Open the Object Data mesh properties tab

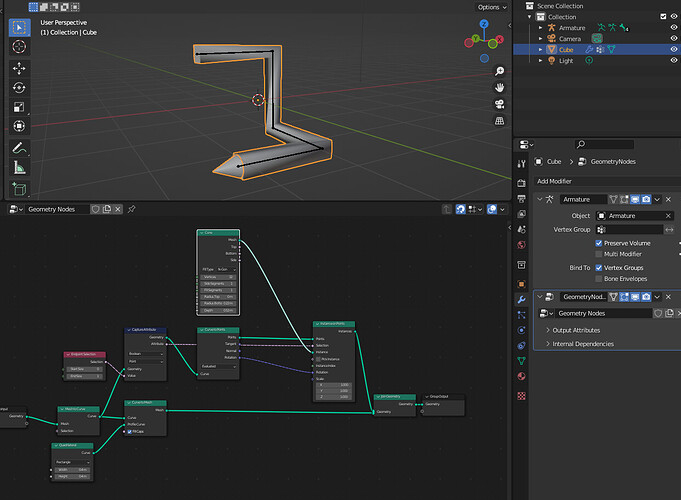(x=522, y=361)
